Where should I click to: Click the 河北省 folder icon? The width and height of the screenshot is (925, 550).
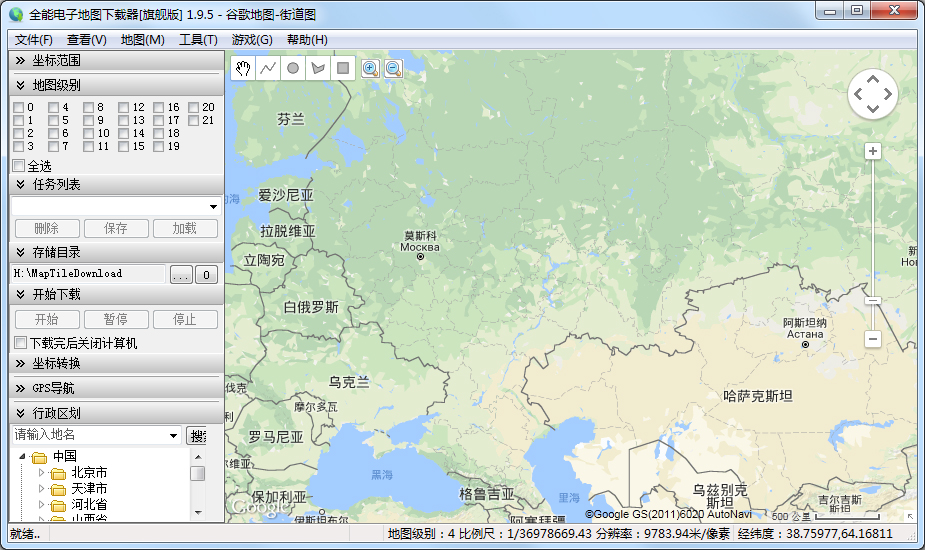58,505
